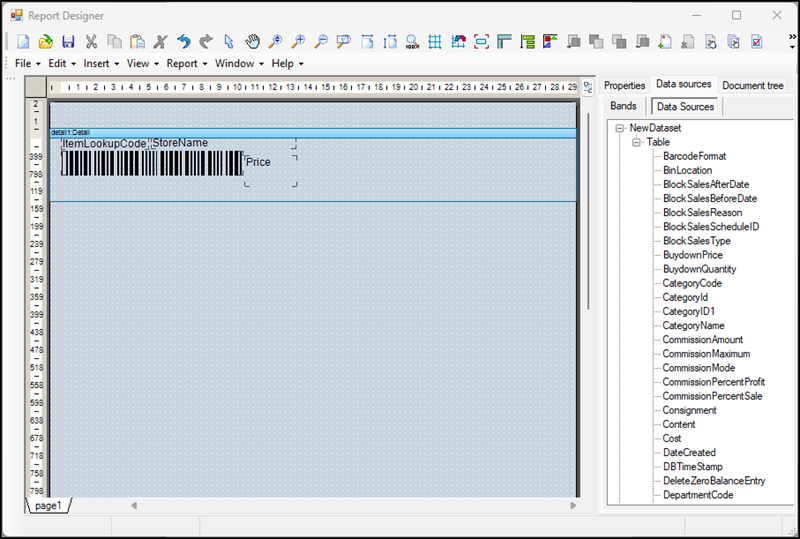Open the Edit menu

tap(62, 63)
